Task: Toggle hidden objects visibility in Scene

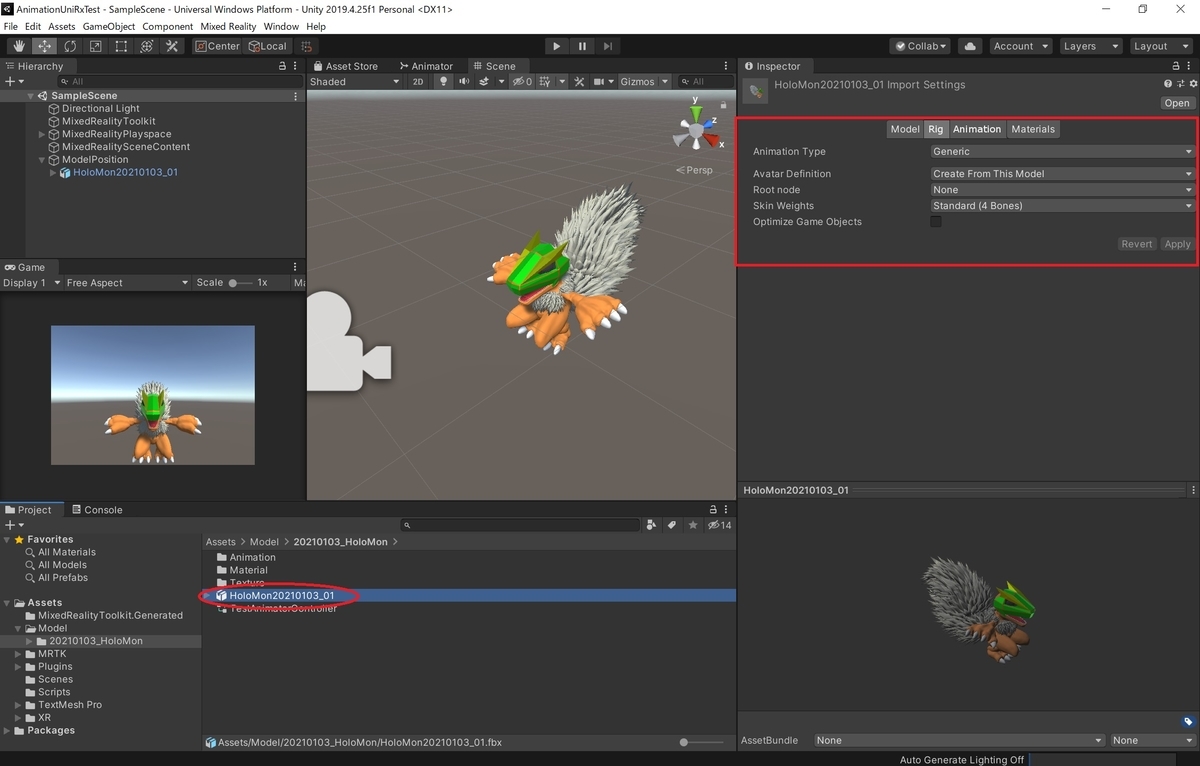Action: (x=522, y=82)
